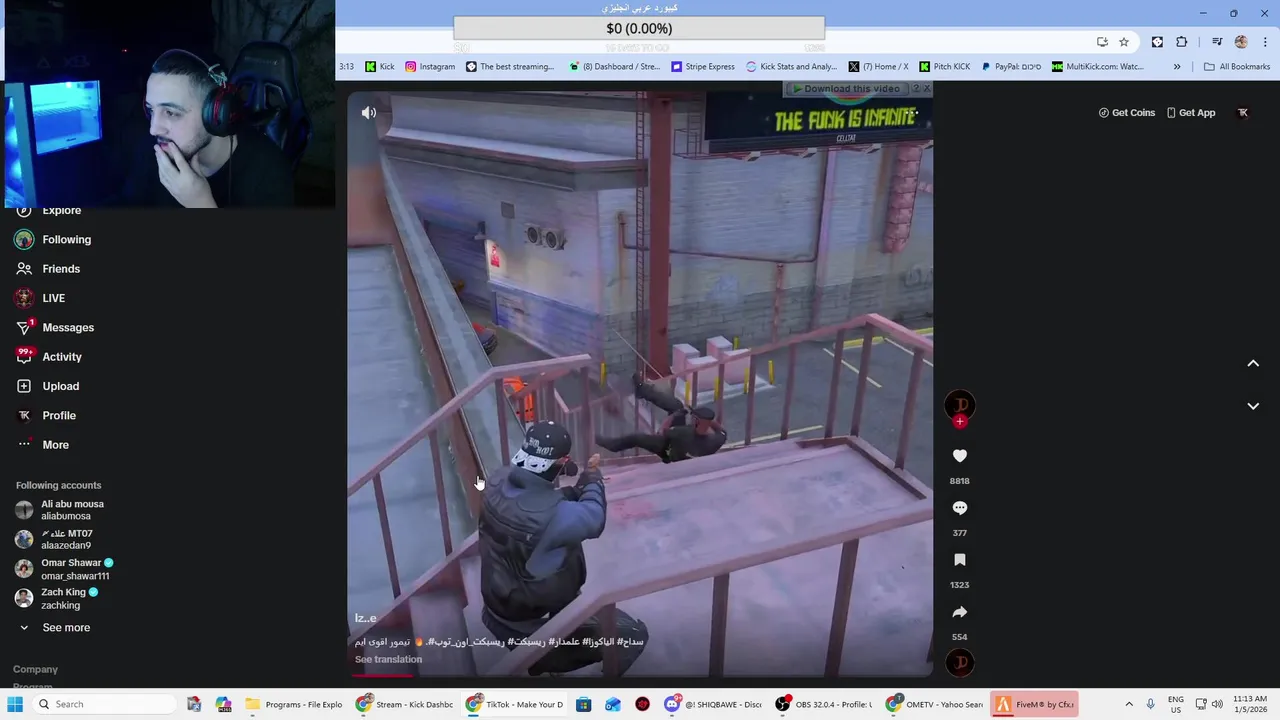Bookmark this page with star icon
1280x720 pixels.
1124,42
